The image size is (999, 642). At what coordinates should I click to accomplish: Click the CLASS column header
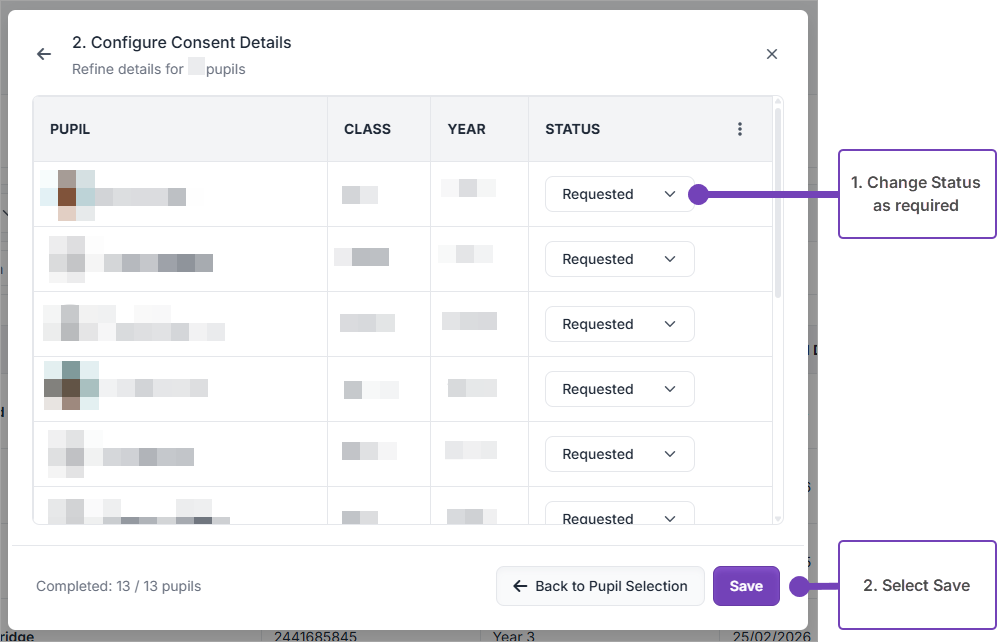click(367, 129)
